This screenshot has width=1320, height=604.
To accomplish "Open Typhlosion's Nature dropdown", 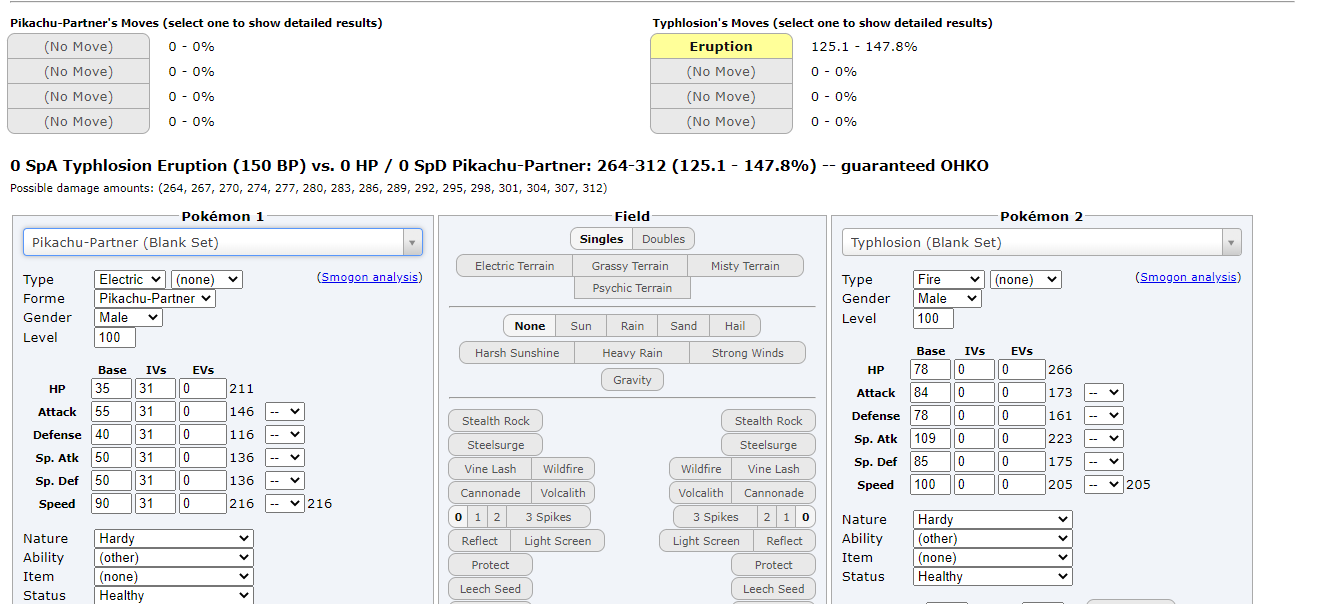I will pyautogui.click(x=993, y=520).
